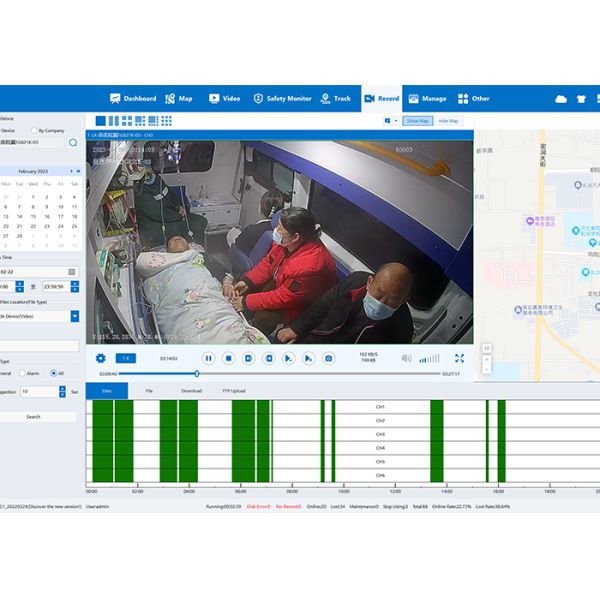
Task: Click the Search button
Action: [34, 416]
